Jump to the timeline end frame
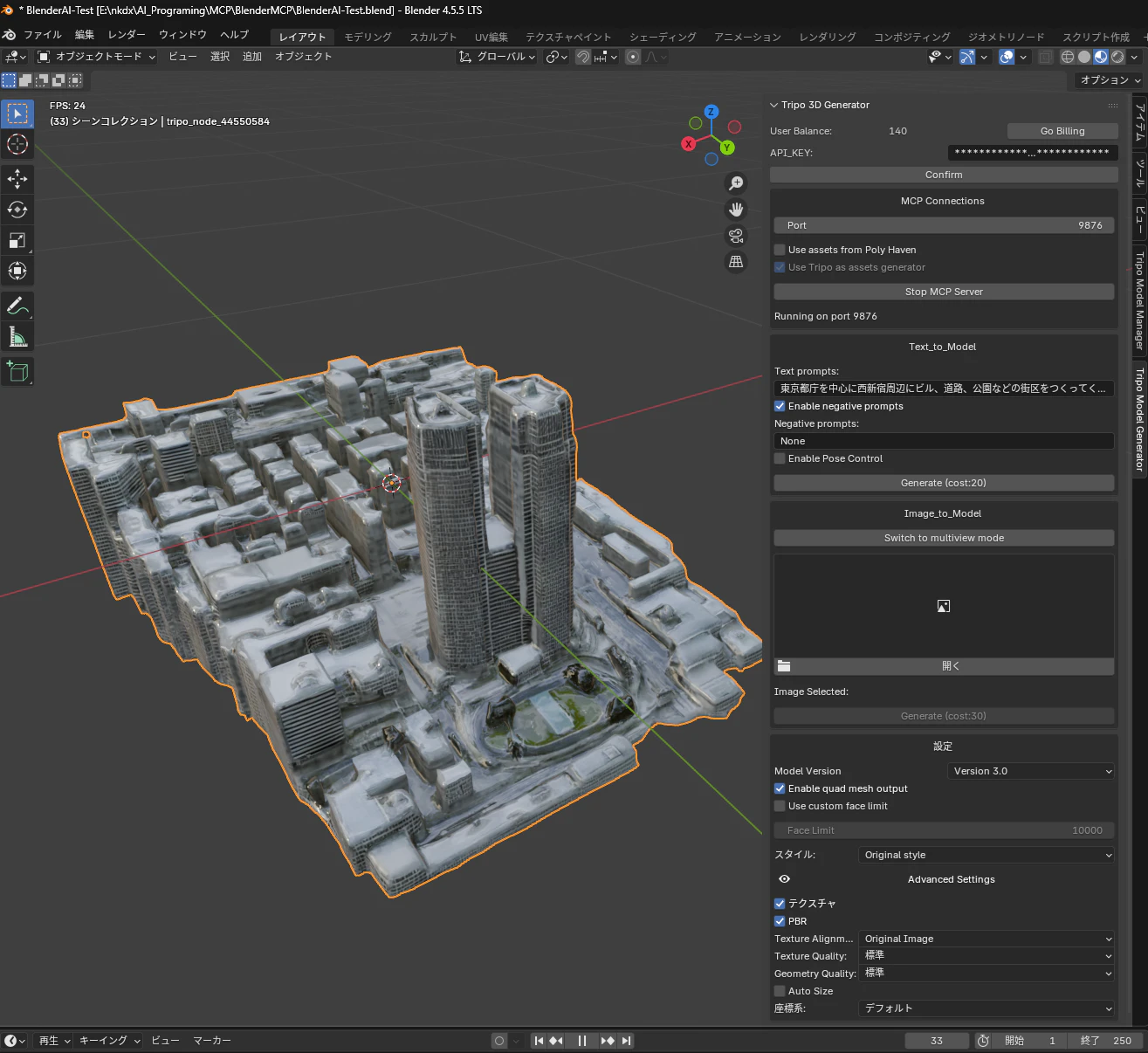 tap(626, 1041)
